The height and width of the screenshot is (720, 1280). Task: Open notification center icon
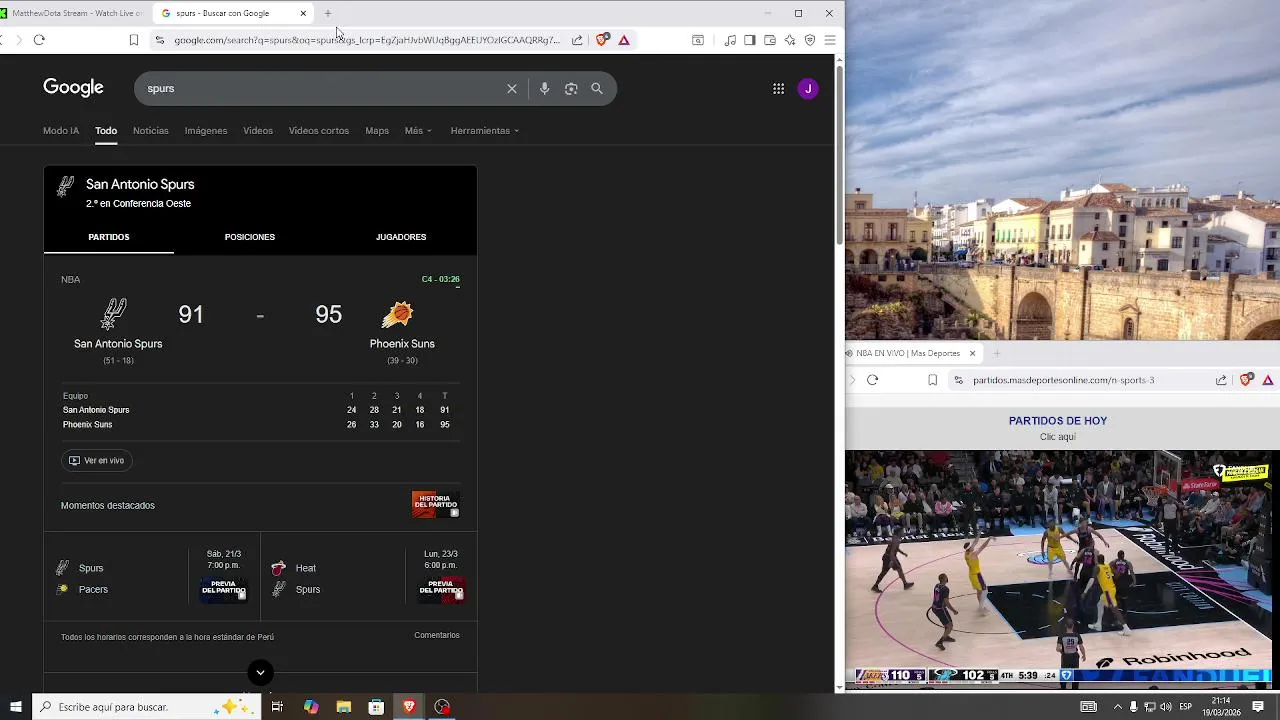(1258, 707)
